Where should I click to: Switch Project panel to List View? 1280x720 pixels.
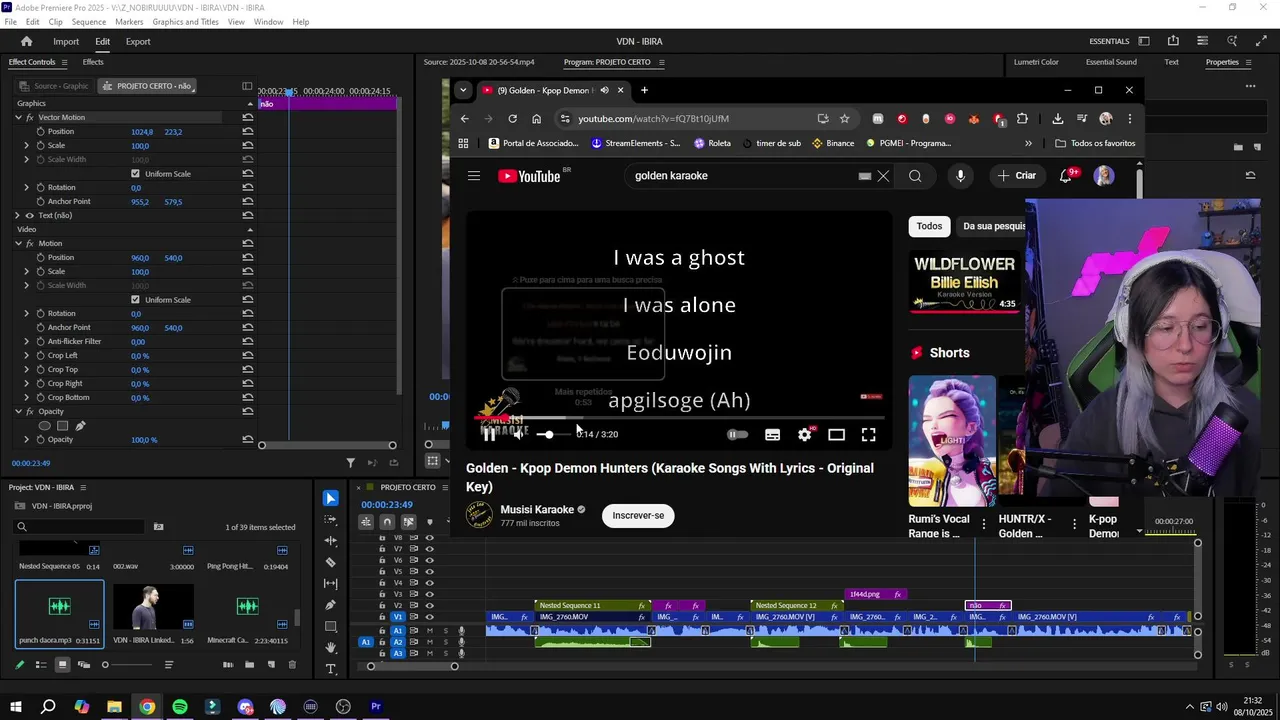40,665
